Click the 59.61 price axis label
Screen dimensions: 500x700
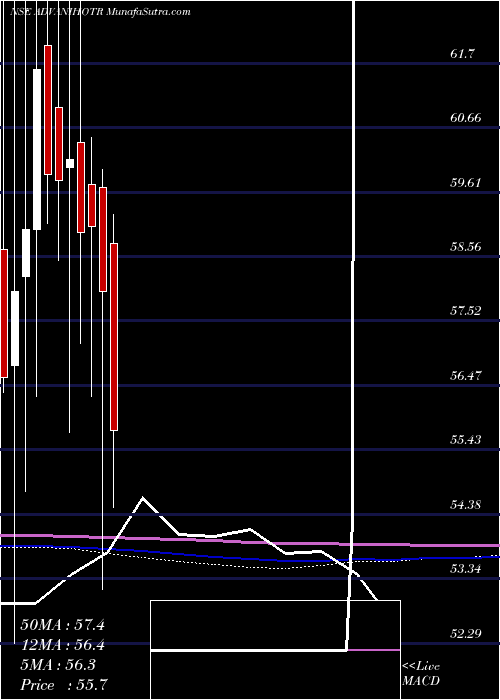tap(466, 183)
